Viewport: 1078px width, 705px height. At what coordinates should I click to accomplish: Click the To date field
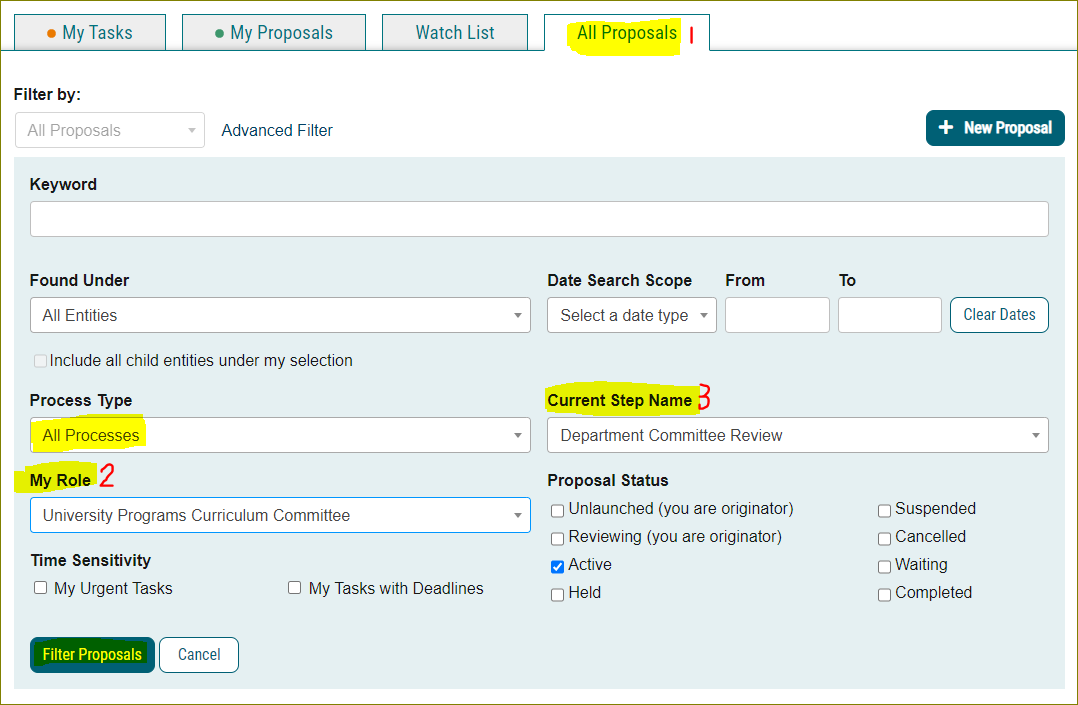[x=889, y=315]
